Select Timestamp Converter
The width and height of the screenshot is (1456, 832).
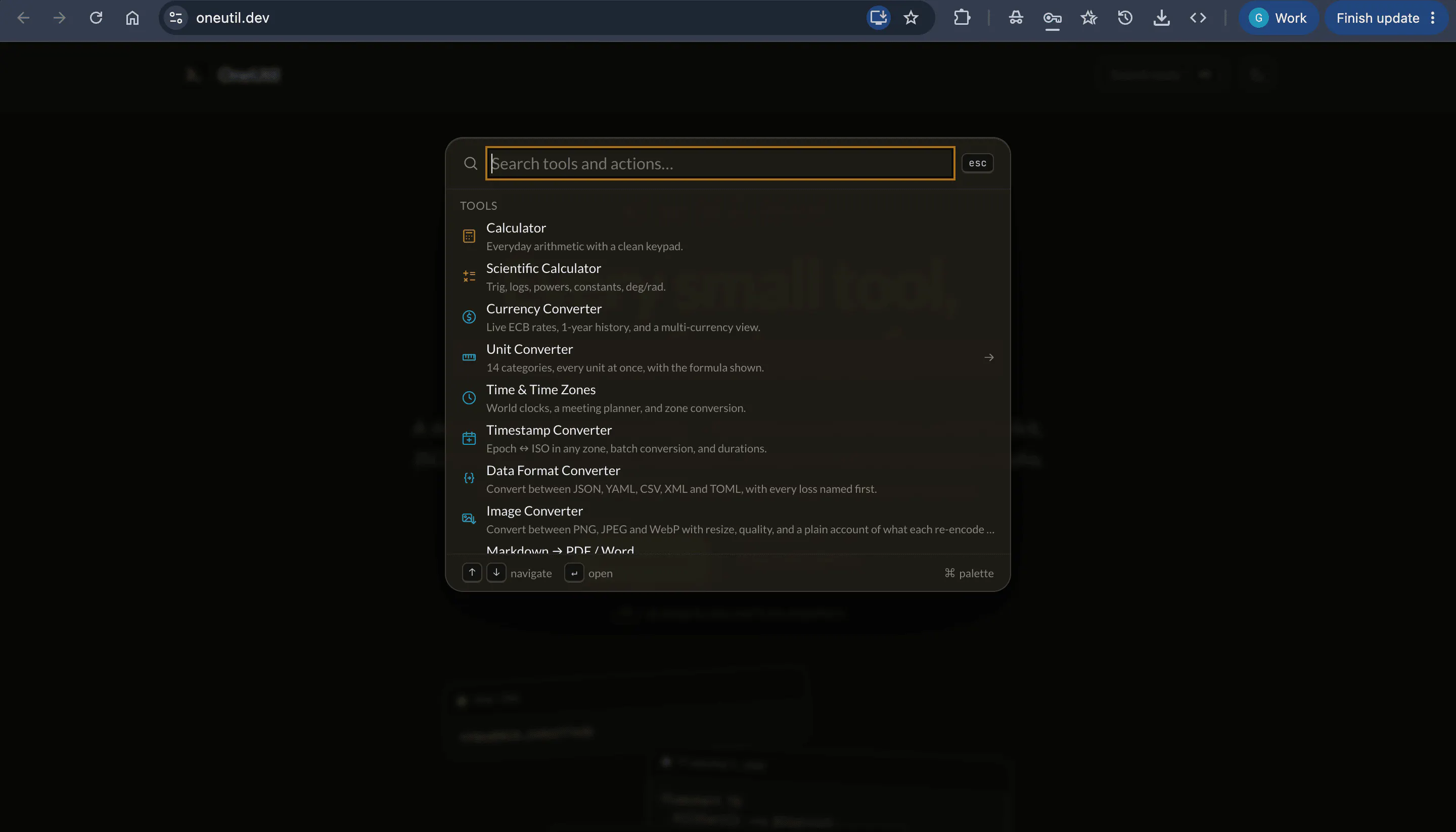tap(727, 438)
